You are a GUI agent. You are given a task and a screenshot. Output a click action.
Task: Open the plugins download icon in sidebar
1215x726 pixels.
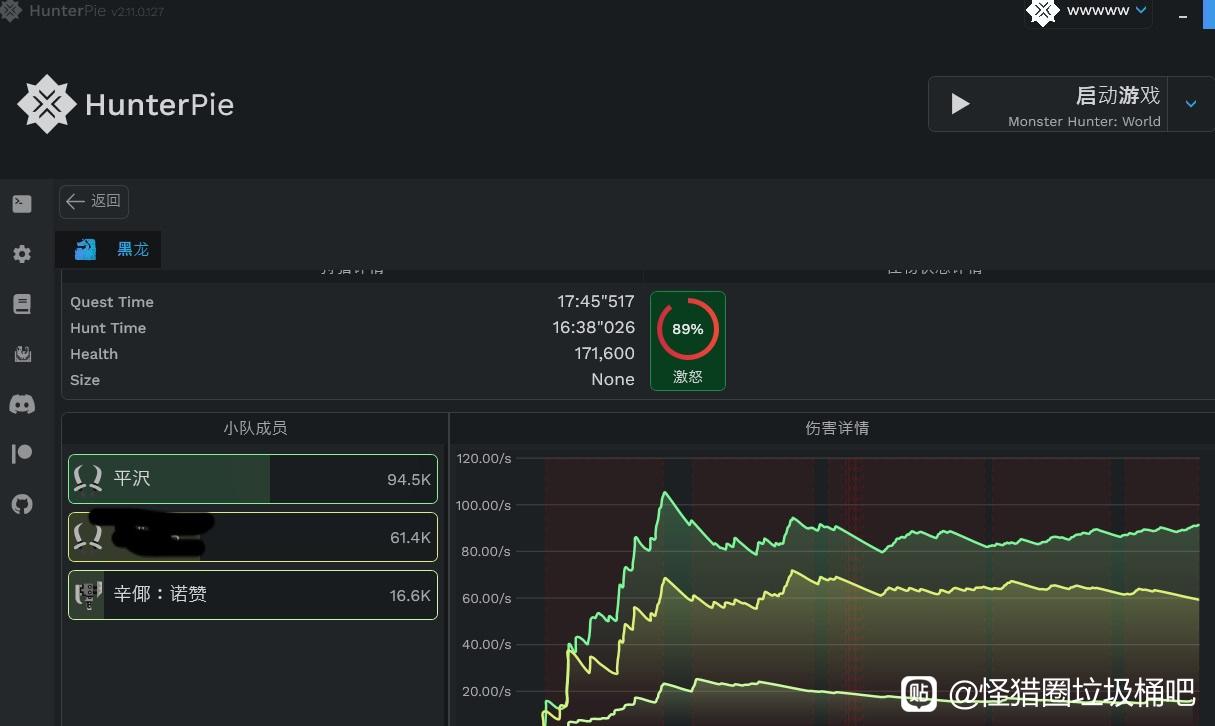22,354
